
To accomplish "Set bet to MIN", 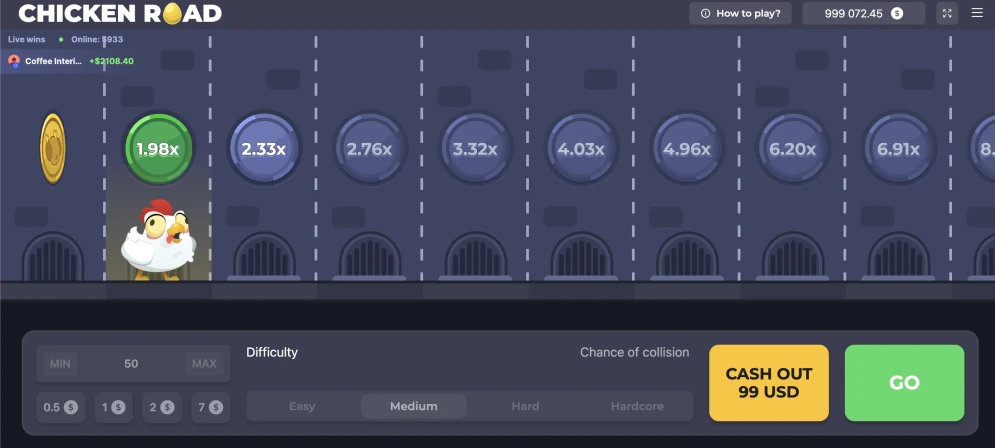I will (60, 364).
